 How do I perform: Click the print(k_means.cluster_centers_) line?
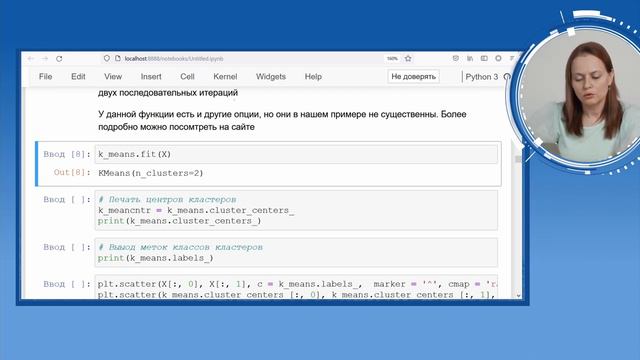click(x=179, y=221)
